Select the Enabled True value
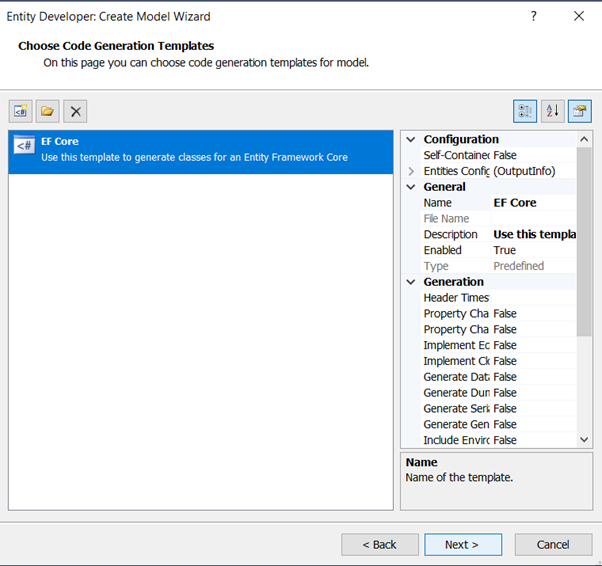This screenshot has height=566, width=602. (533, 250)
